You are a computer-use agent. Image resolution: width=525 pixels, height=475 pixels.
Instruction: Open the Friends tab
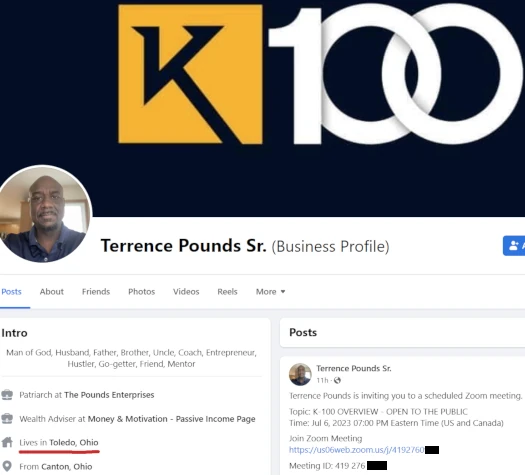96,292
